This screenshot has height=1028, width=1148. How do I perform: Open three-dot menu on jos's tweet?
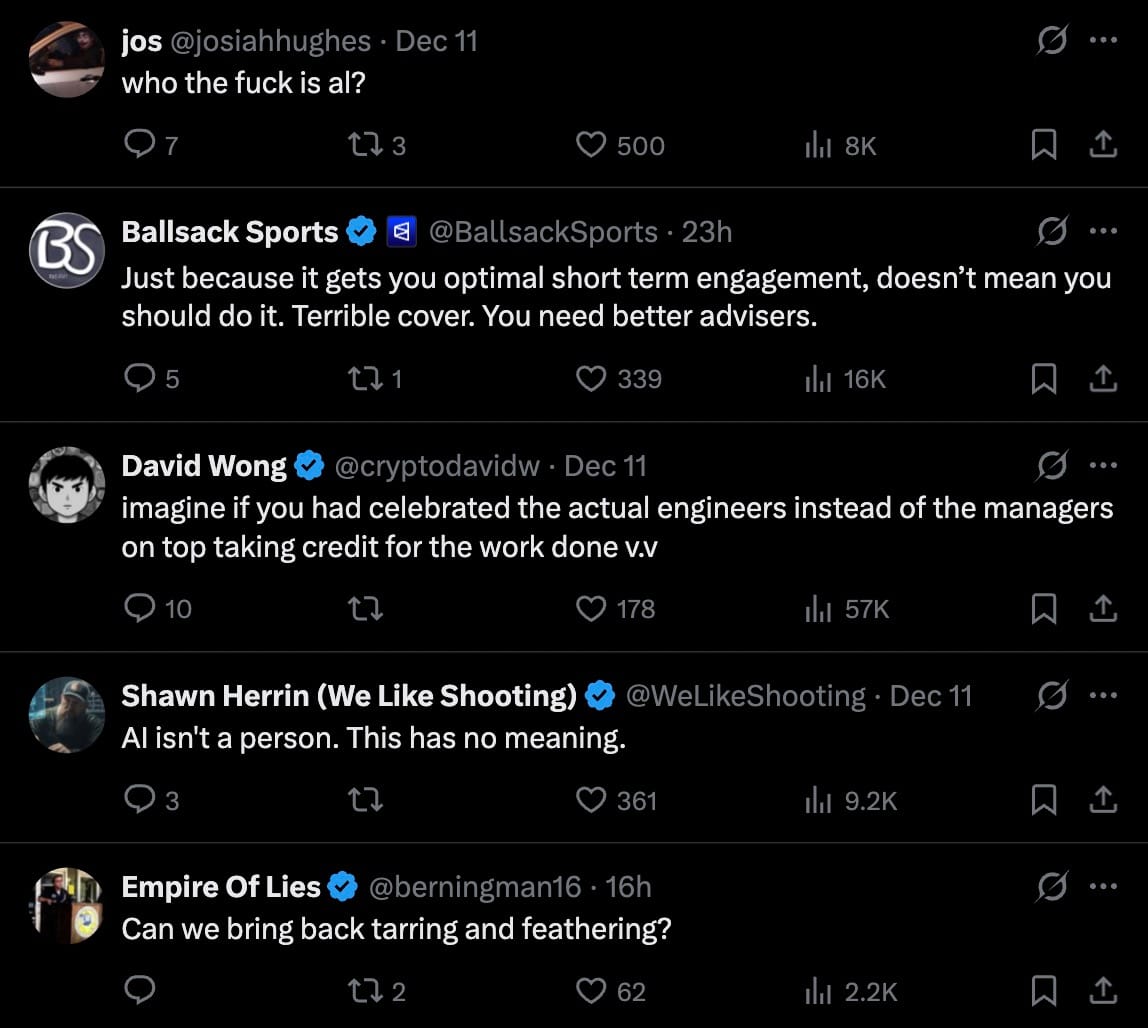tap(1102, 41)
